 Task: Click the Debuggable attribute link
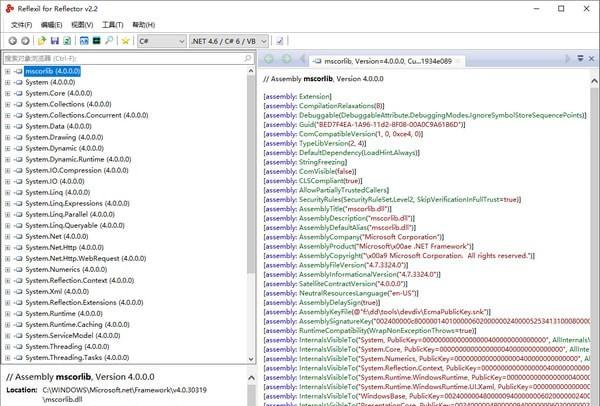coord(319,115)
